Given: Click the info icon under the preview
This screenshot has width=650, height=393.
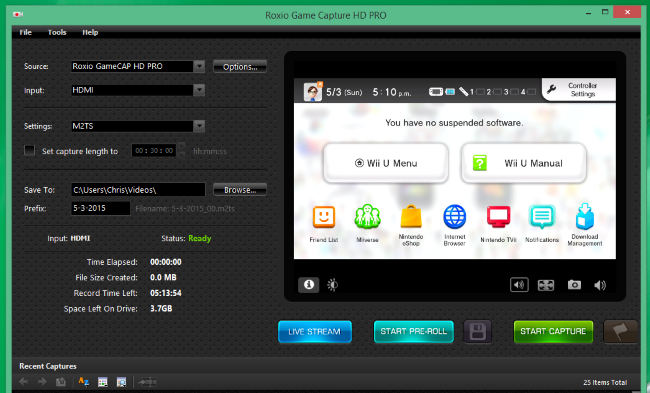Looking at the screenshot, I should tap(308, 285).
